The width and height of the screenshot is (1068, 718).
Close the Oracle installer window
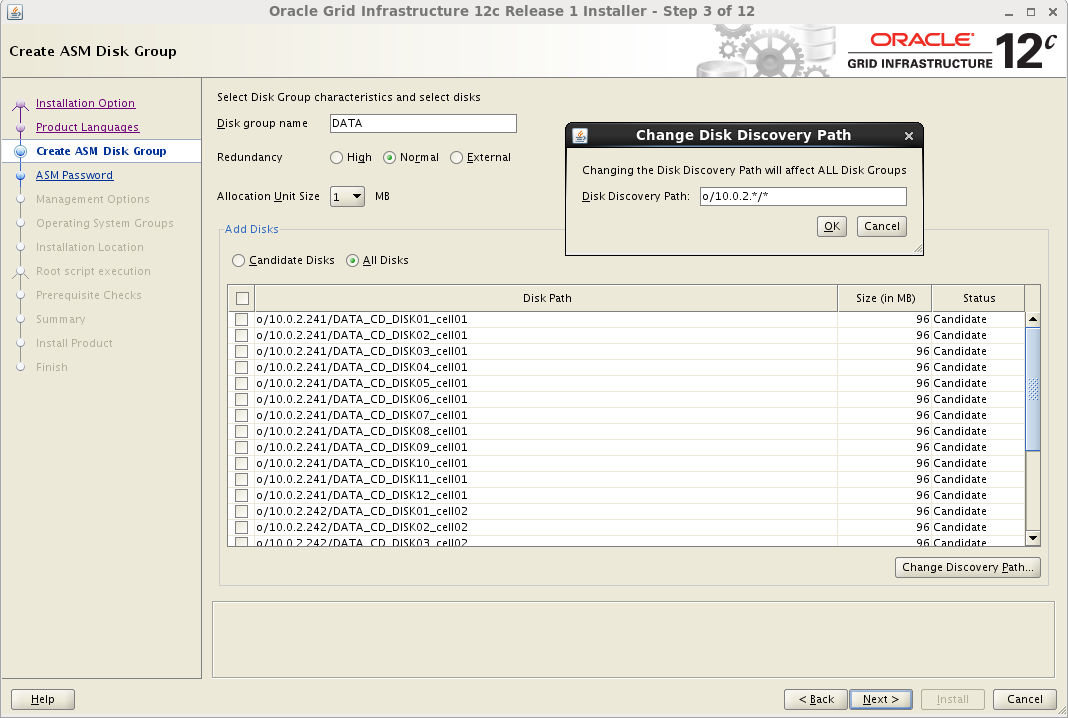coord(1052,12)
